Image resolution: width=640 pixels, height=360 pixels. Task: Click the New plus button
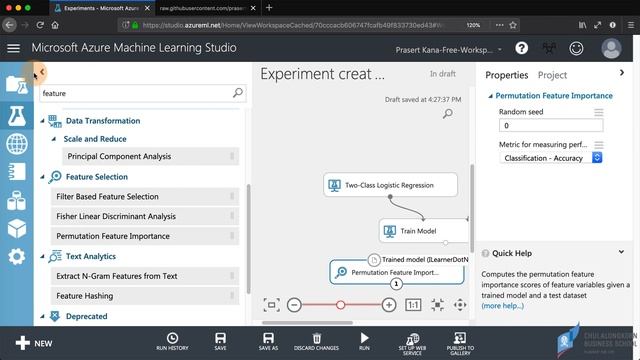point(33,343)
